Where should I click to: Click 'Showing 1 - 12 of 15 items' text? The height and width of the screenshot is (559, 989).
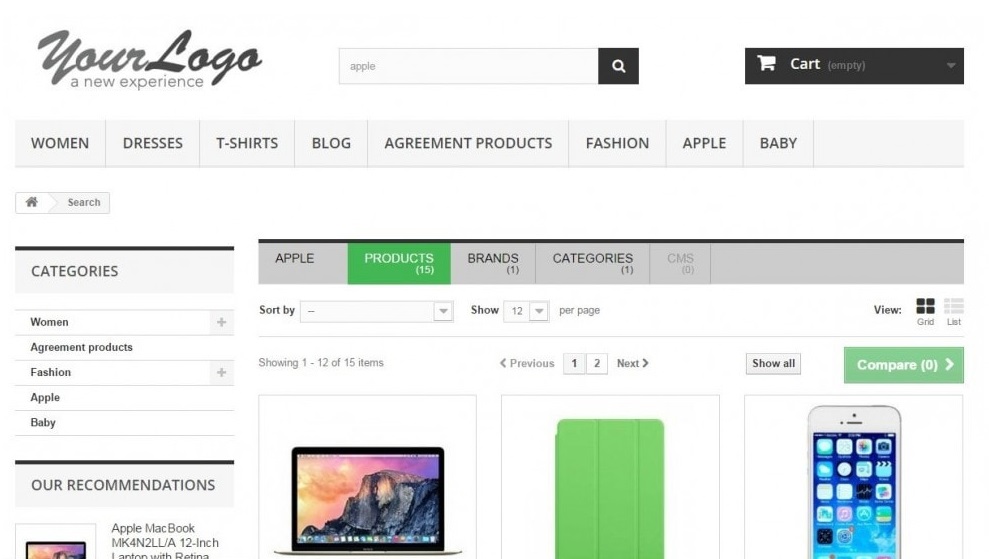[321, 363]
